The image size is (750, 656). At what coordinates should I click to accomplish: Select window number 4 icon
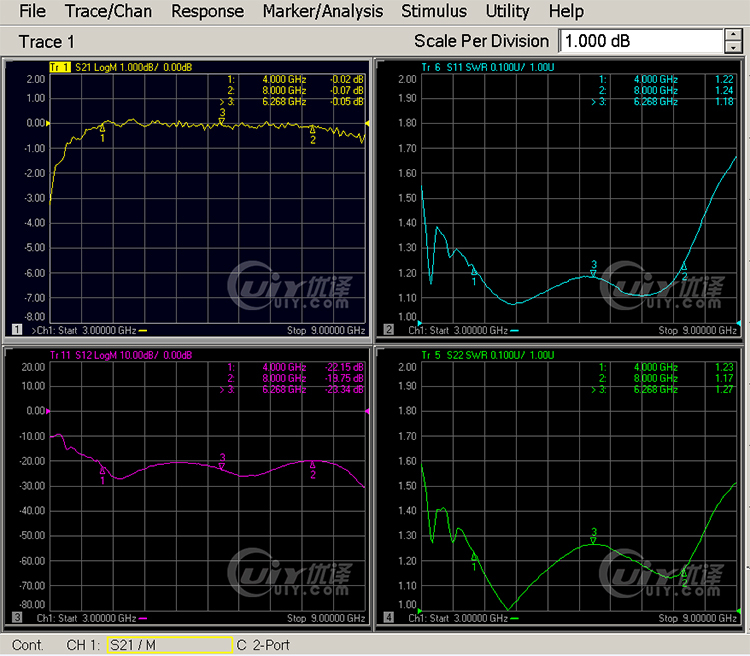pyautogui.click(x=388, y=618)
